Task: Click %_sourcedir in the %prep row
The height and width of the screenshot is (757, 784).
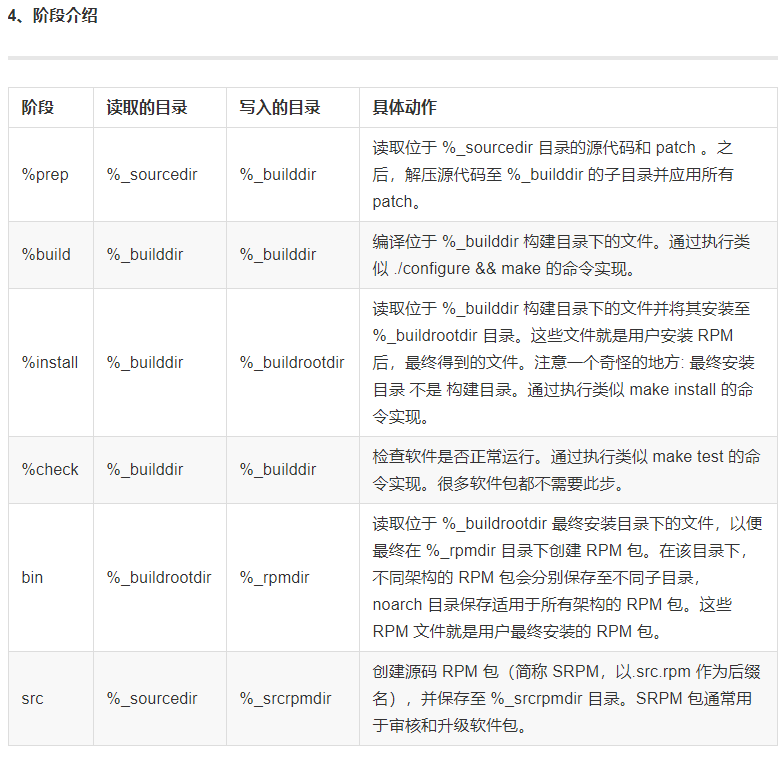Action: (x=152, y=174)
